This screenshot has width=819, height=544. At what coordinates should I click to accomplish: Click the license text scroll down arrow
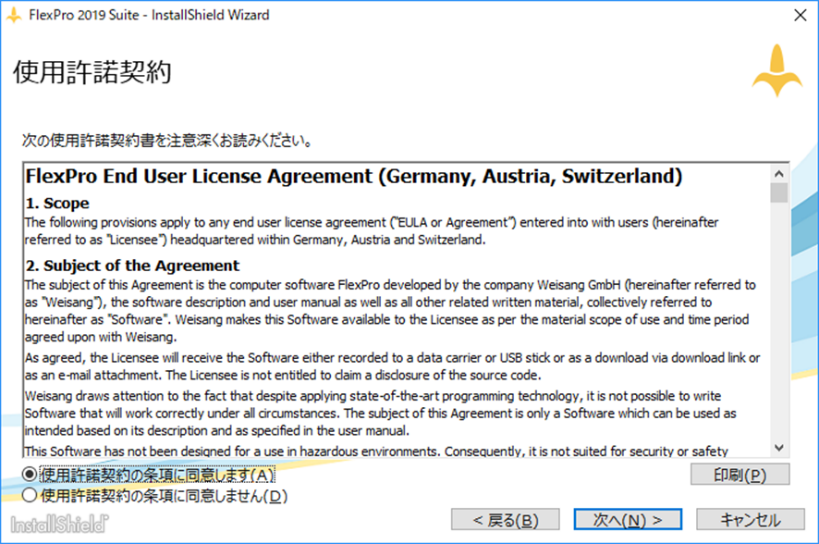pyautogui.click(x=779, y=448)
